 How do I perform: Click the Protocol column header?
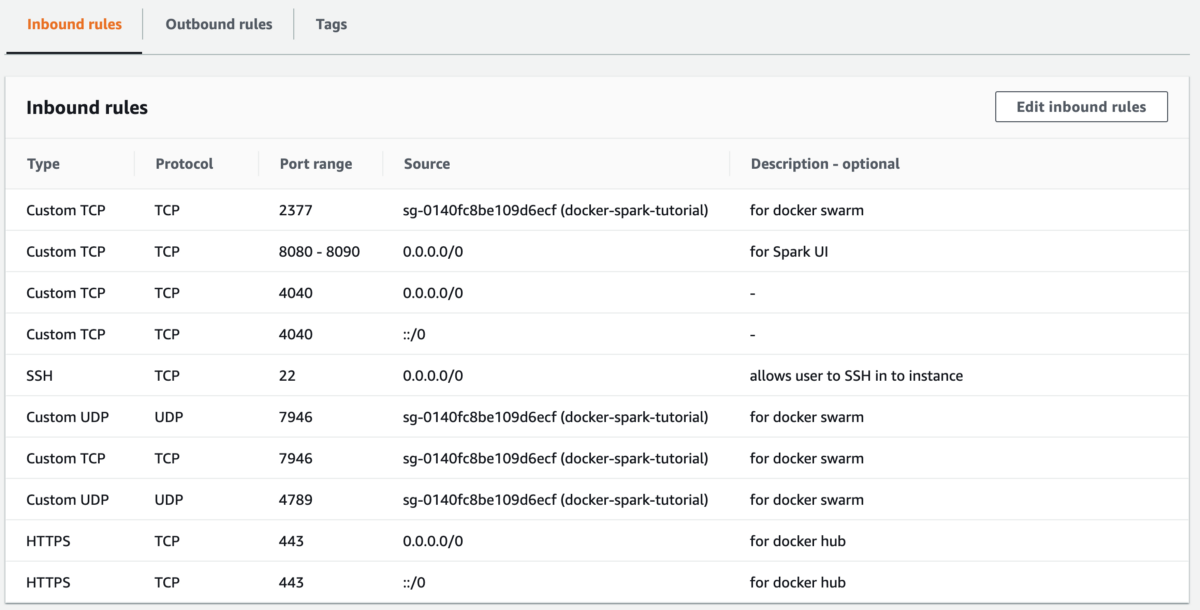[x=184, y=164]
